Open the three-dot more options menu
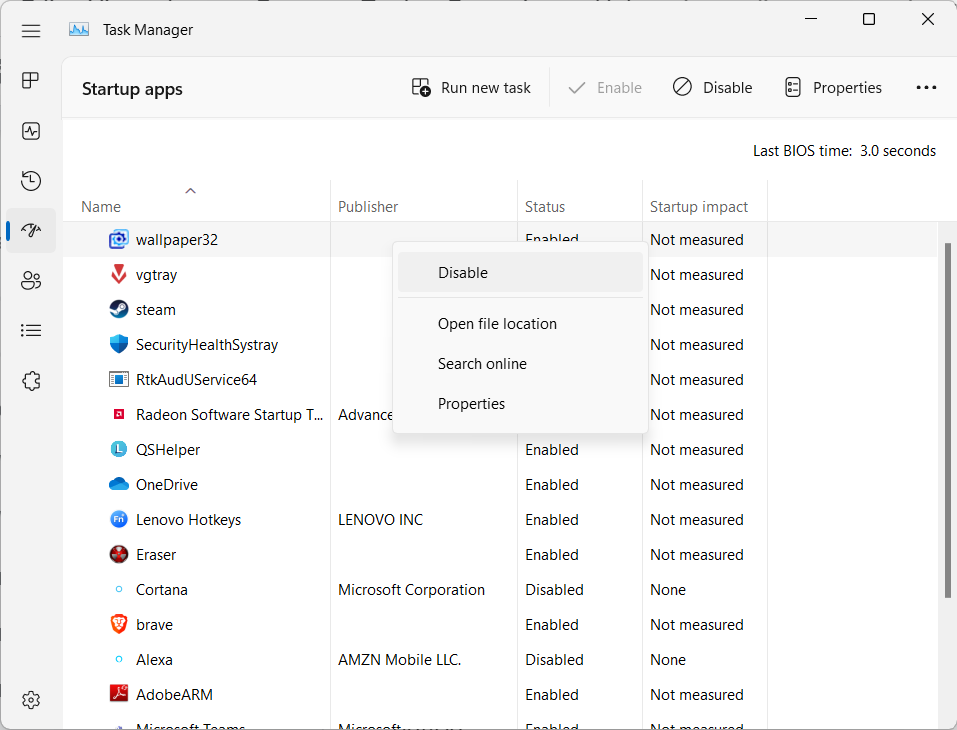957x730 pixels. coord(926,88)
